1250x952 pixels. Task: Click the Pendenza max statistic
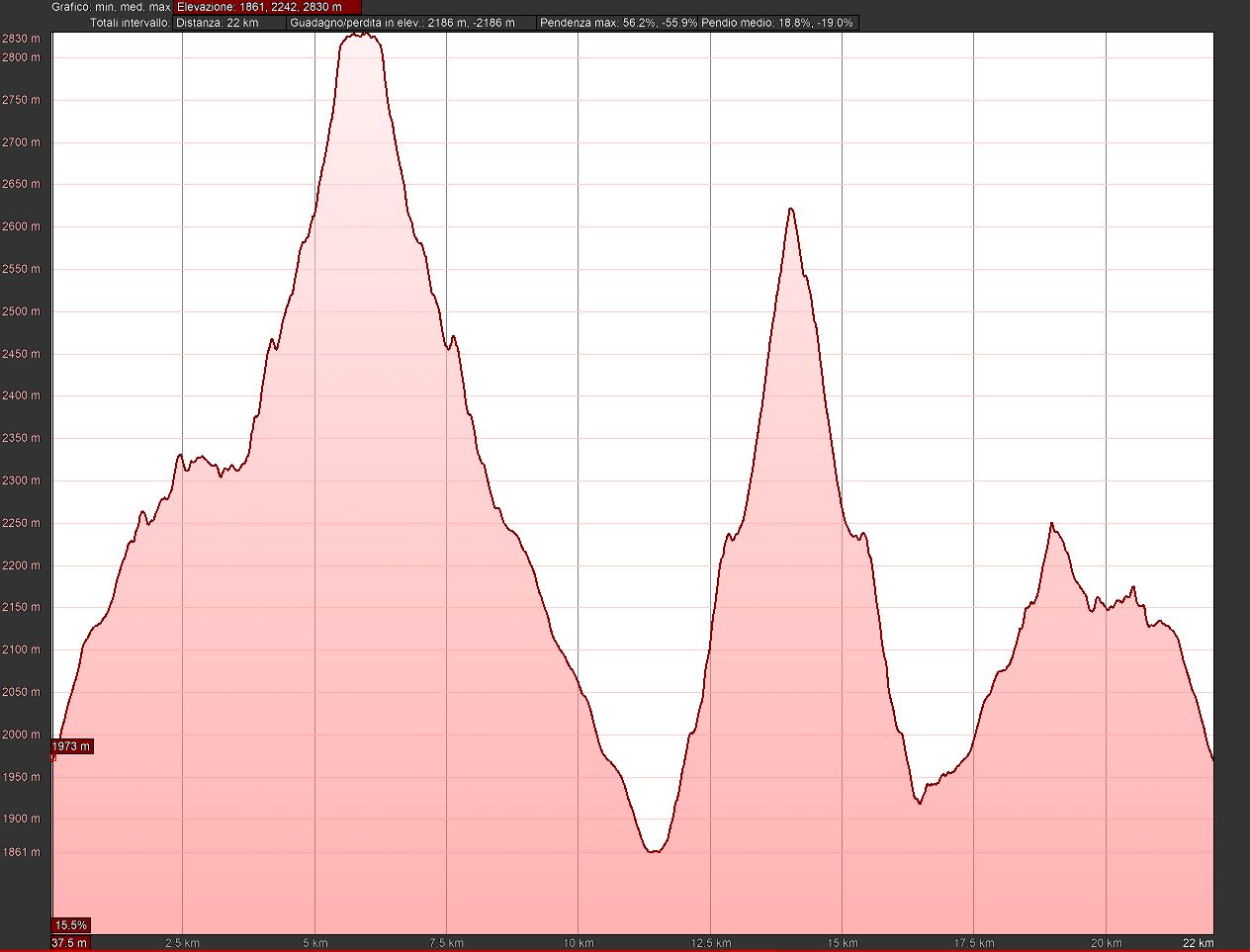coord(618,22)
